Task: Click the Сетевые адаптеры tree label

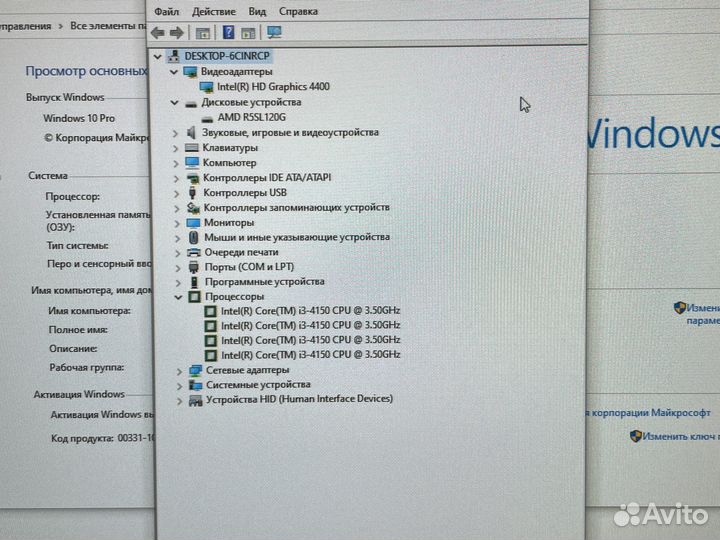Action: coord(248,370)
